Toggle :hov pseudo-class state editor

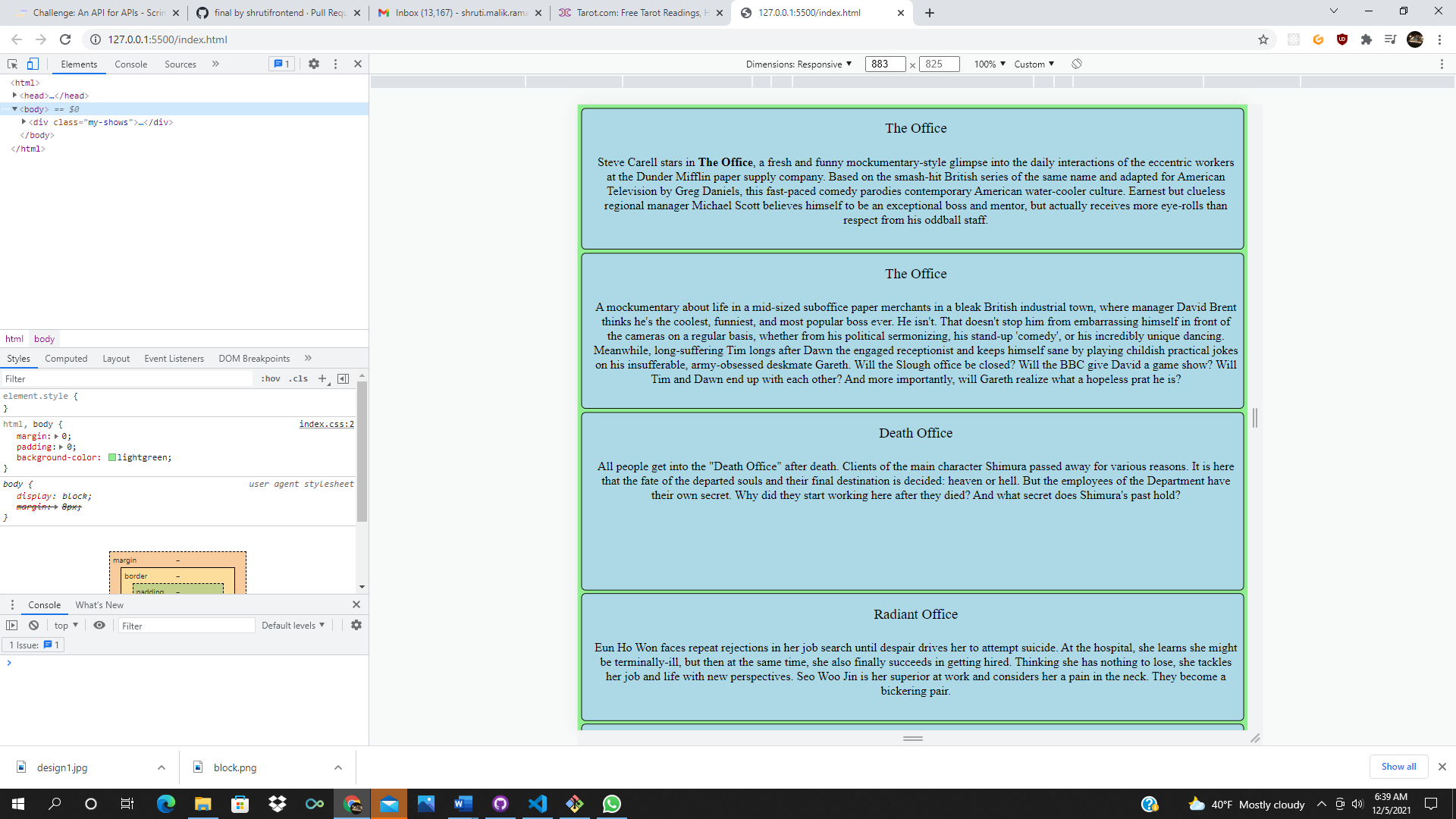[x=270, y=378]
